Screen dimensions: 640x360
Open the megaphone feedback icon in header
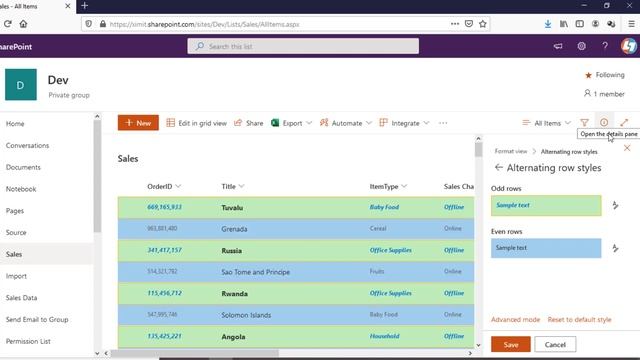[x=558, y=46]
